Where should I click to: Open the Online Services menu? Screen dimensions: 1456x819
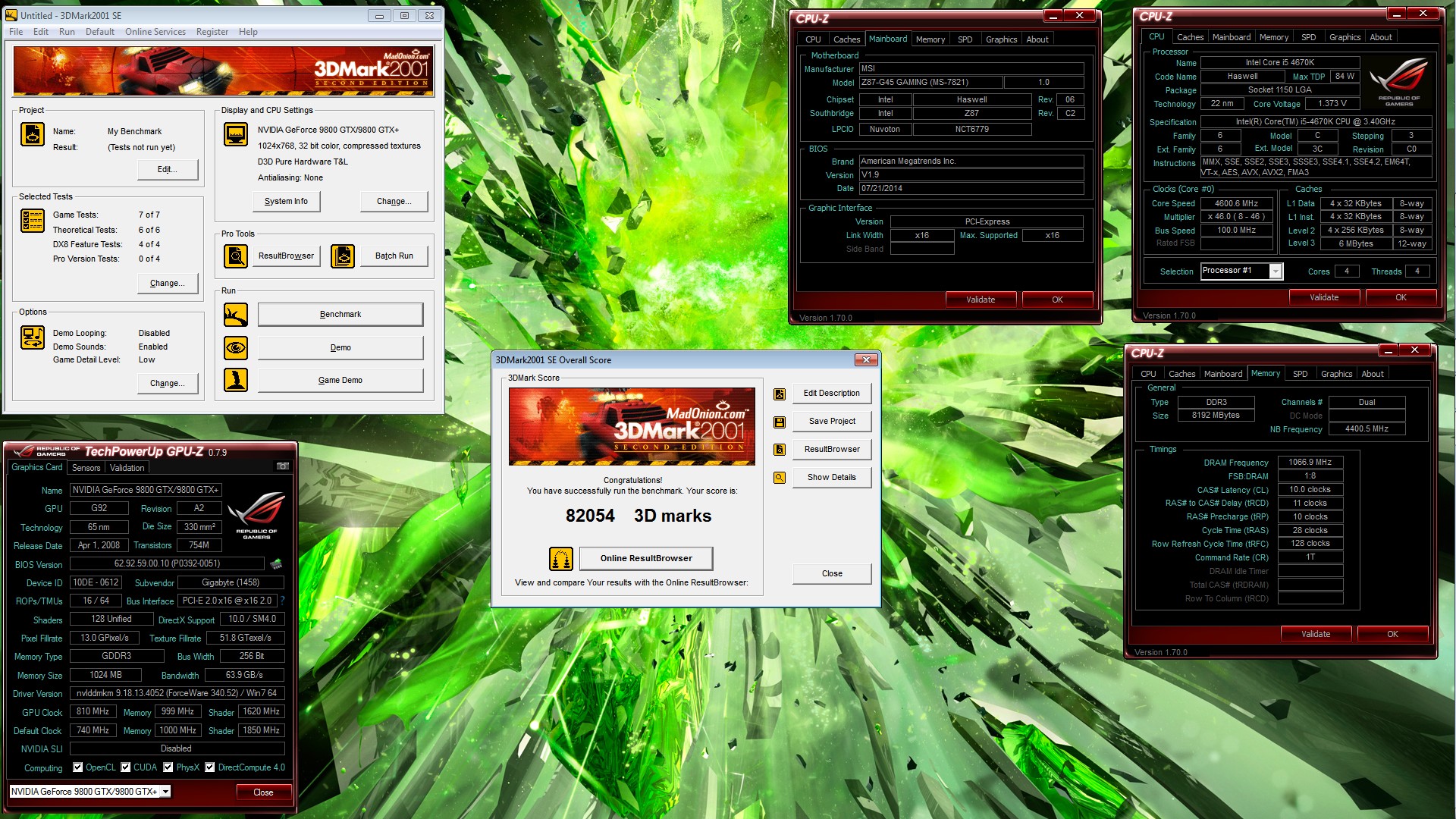(155, 32)
